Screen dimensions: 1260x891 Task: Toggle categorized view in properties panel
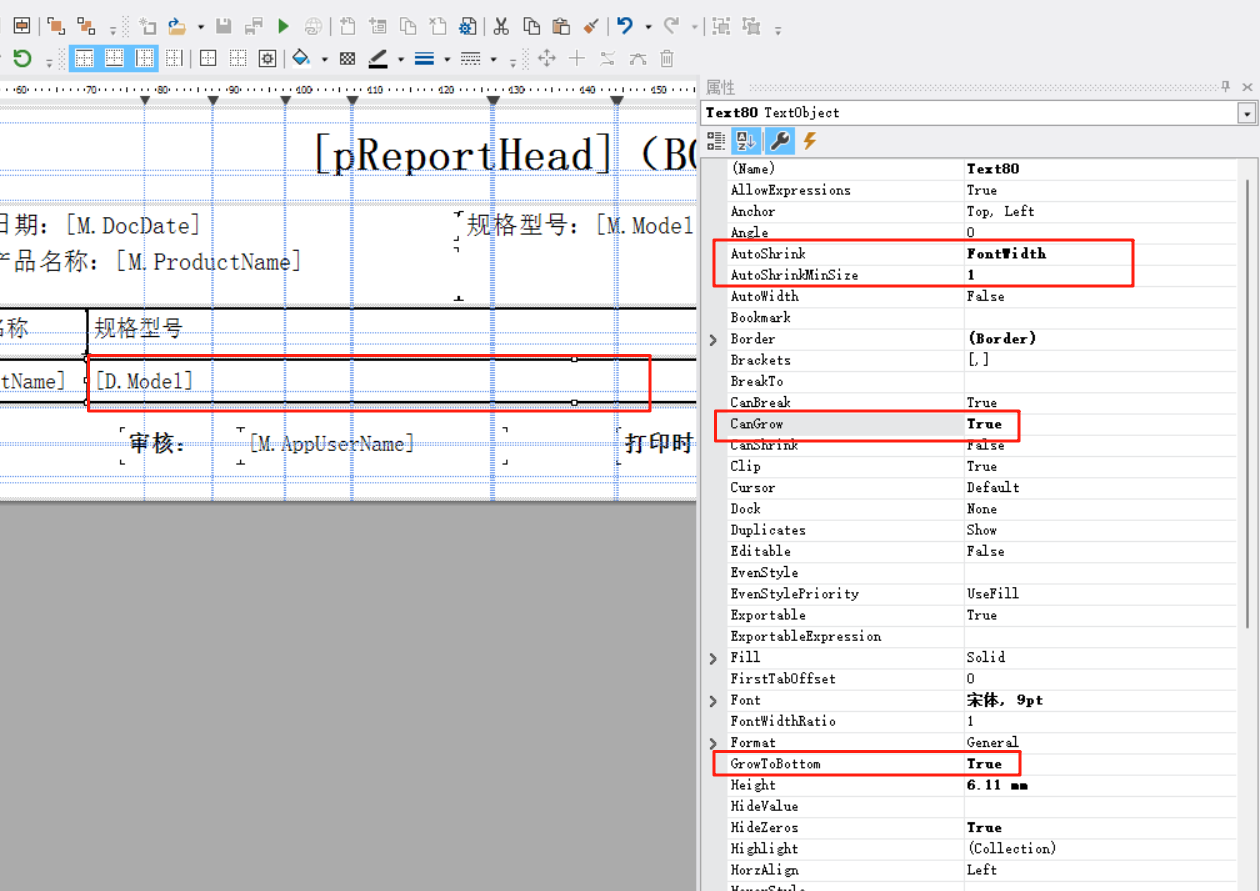pos(716,141)
